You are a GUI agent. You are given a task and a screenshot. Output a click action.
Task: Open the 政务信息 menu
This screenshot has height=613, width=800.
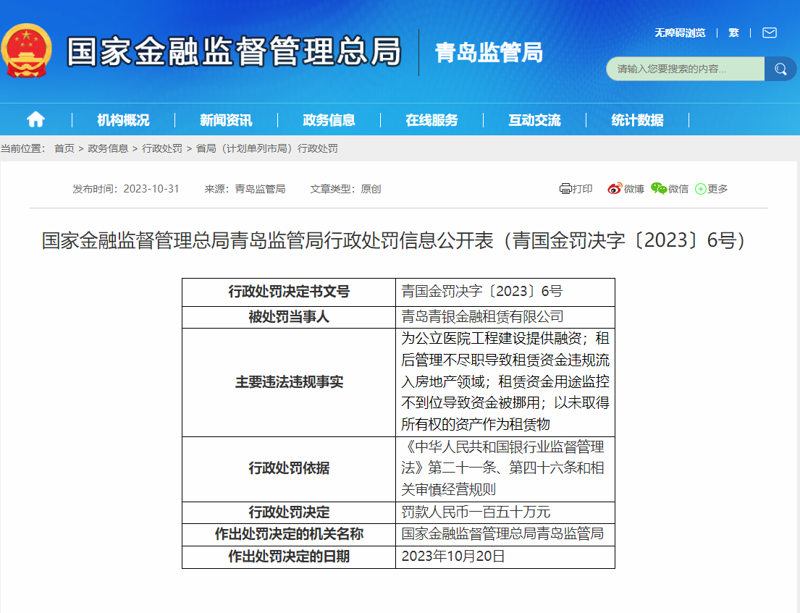[329, 120]
